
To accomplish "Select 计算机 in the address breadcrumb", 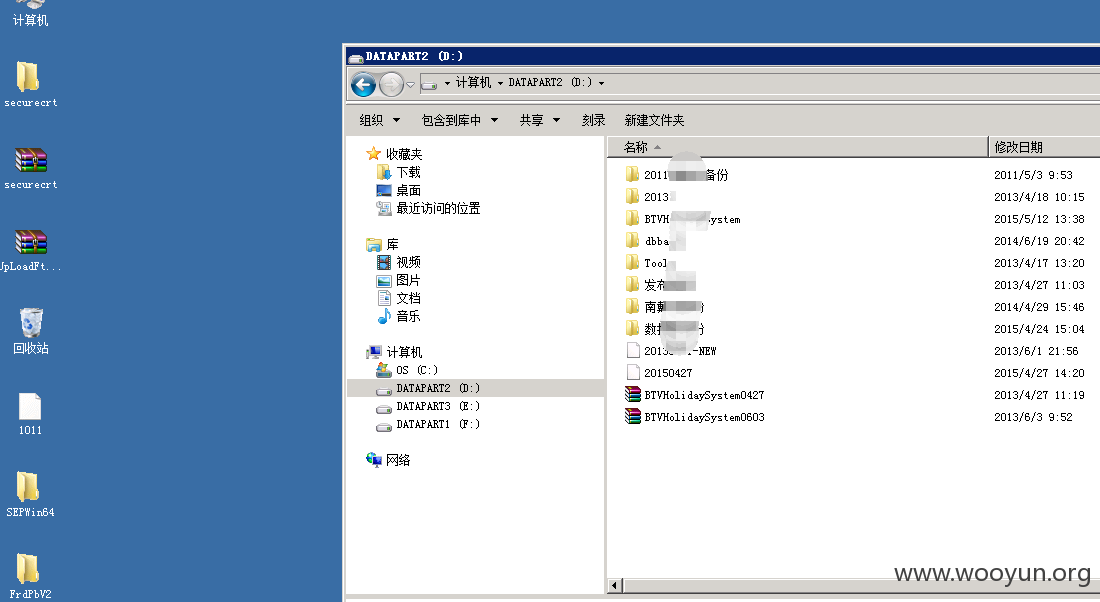I will (x=473, y=83).
